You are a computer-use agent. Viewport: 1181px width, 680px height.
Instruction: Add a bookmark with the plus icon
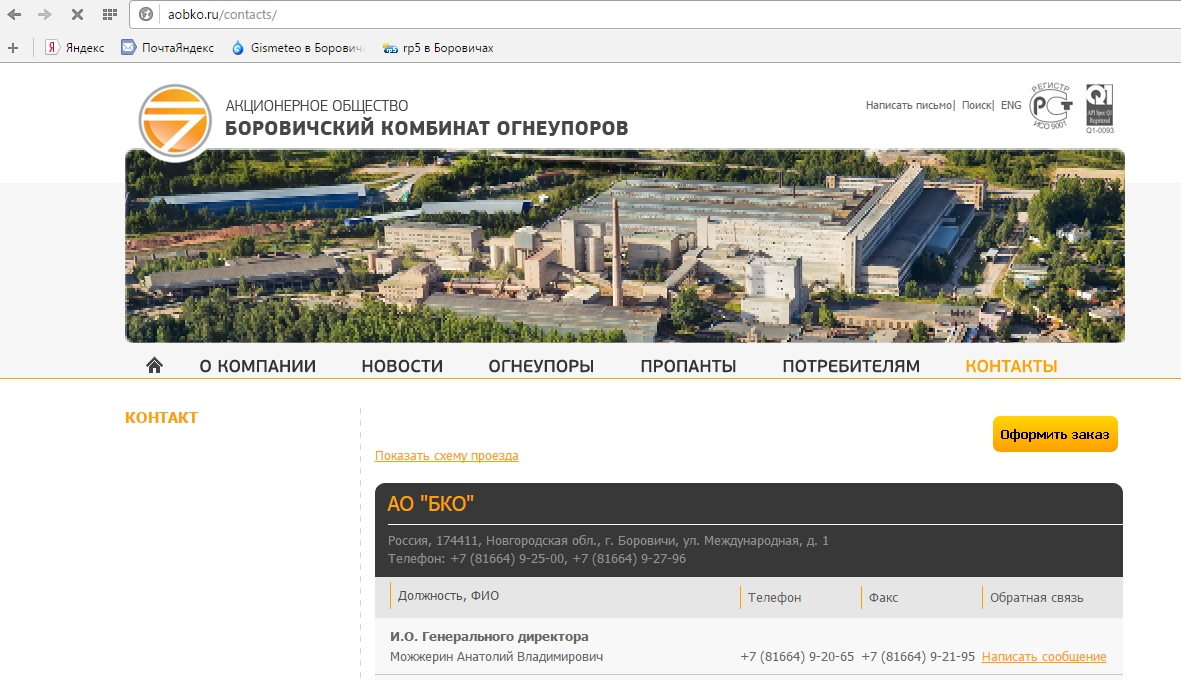pyautogui.click(x=13, y=48)
